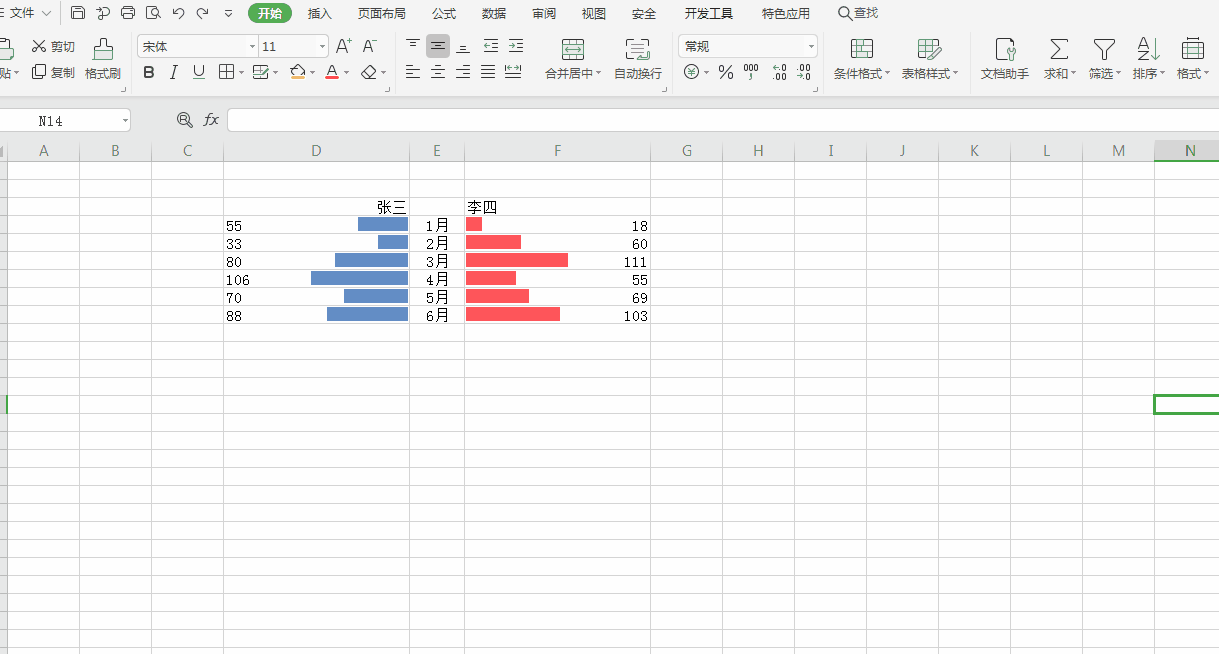Align text to bottom of cell
Viewport: 1219px width, 654px height.
[x=463, y=46]
